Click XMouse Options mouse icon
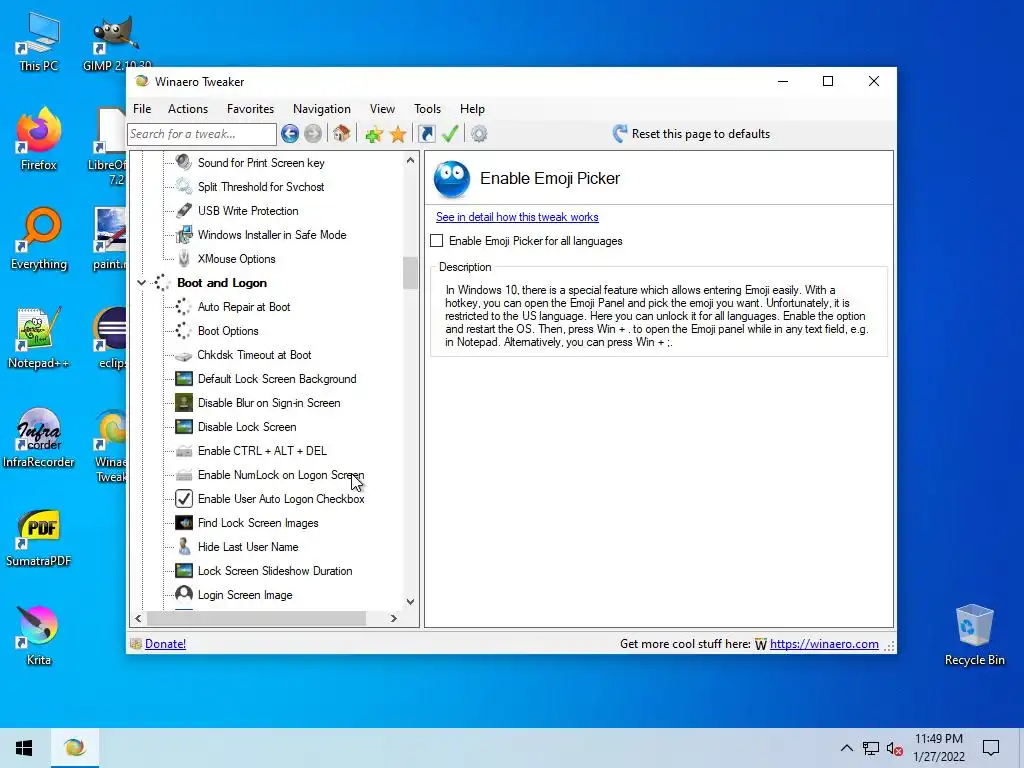Screen dimensions: 1024x768 (x=184, y=259)
